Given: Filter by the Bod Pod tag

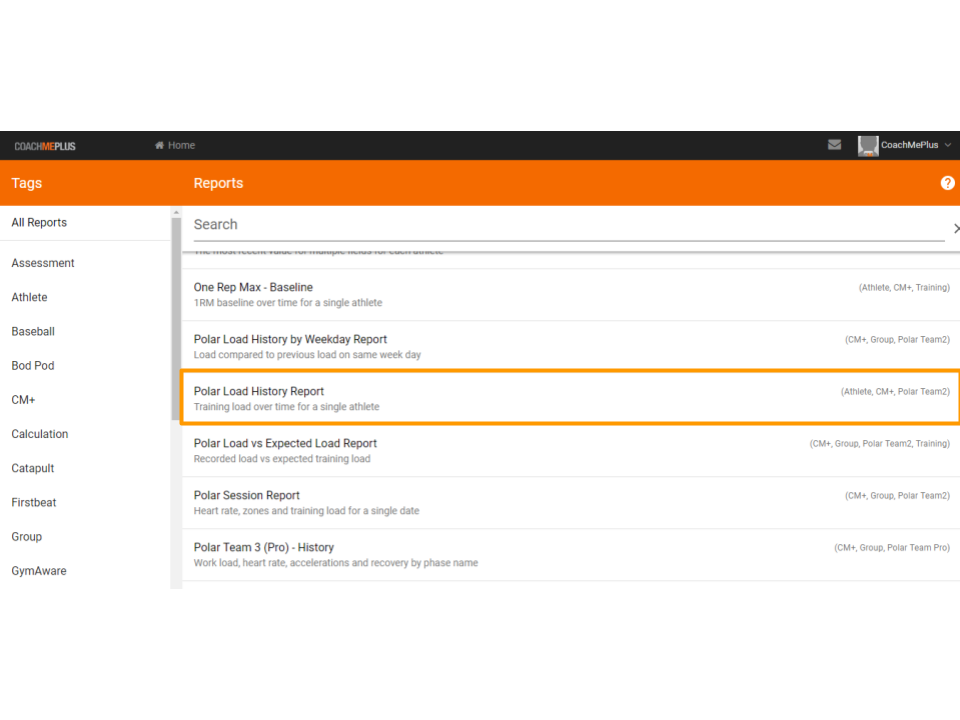Looking at the screenshot, I should pos(33,366).
